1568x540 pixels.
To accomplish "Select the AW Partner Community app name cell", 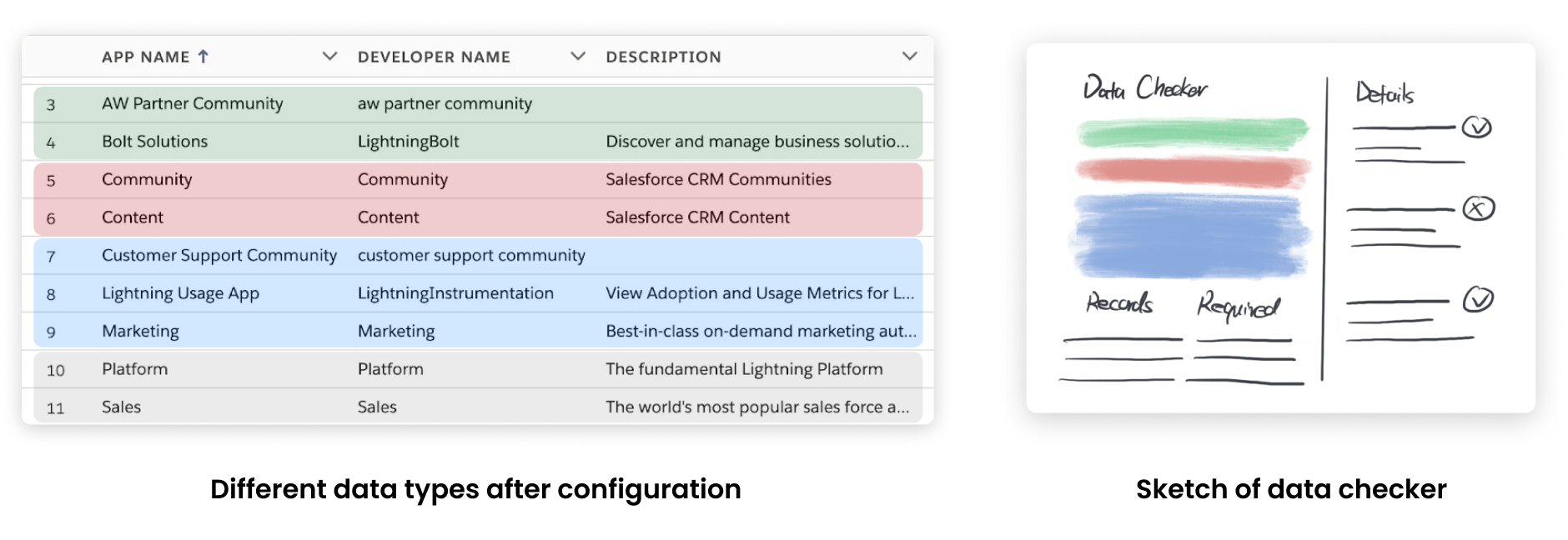I will pyautogui.click(x=193, y=103).
